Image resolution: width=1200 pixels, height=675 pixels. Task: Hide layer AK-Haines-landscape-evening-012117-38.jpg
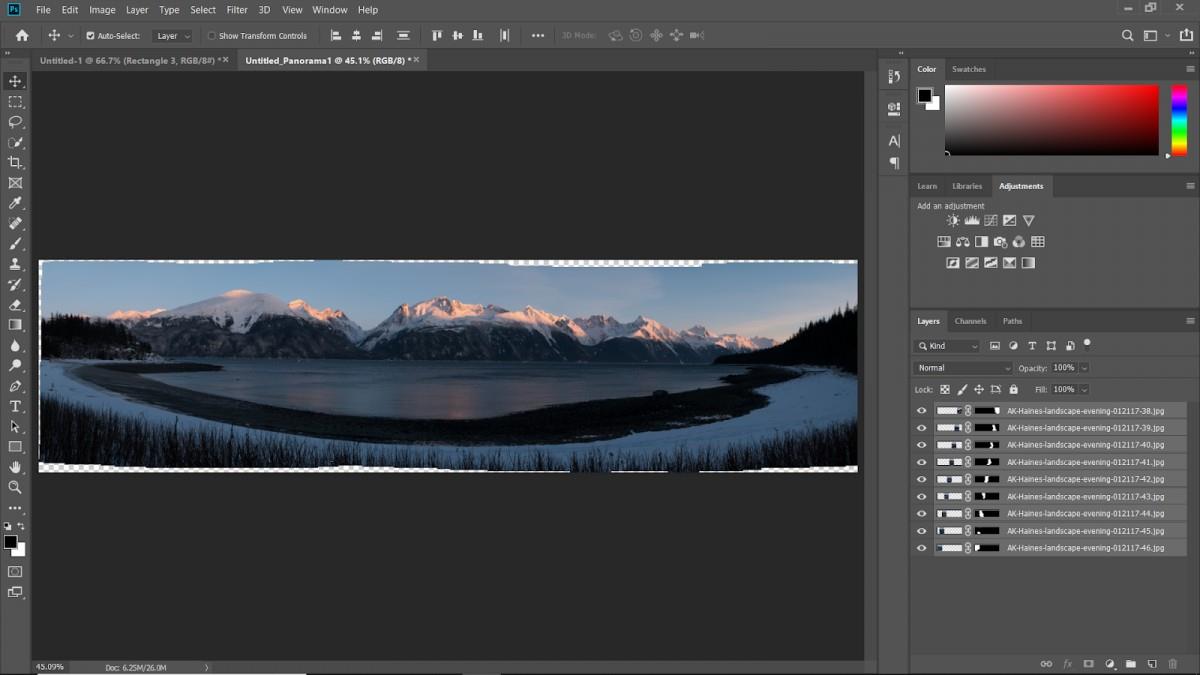922,411
